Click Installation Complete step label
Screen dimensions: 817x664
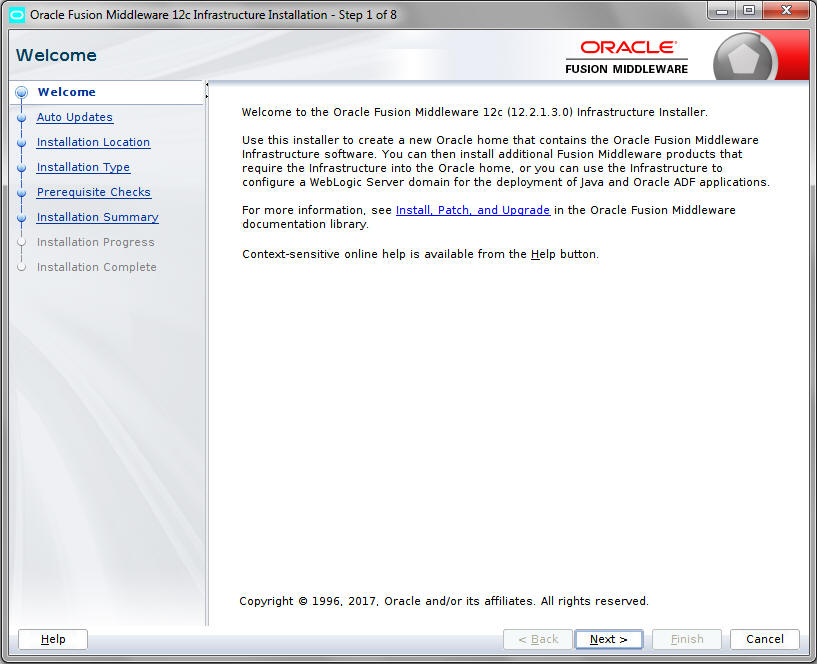click(x=96, y=267)
